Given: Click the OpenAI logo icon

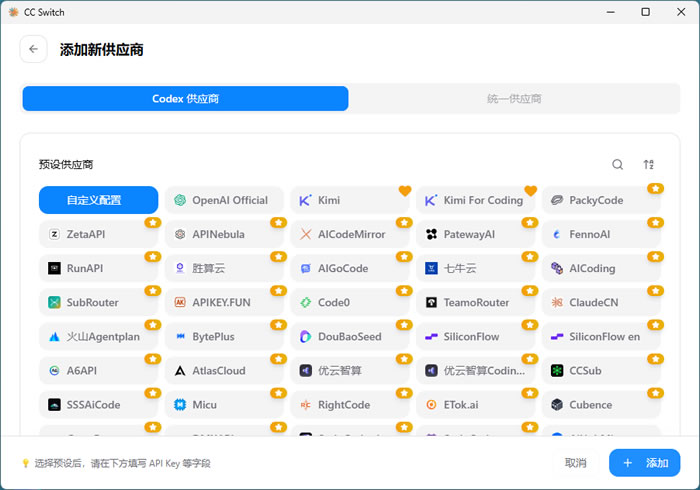Looking at the screenshot, I should pos(180,200).
